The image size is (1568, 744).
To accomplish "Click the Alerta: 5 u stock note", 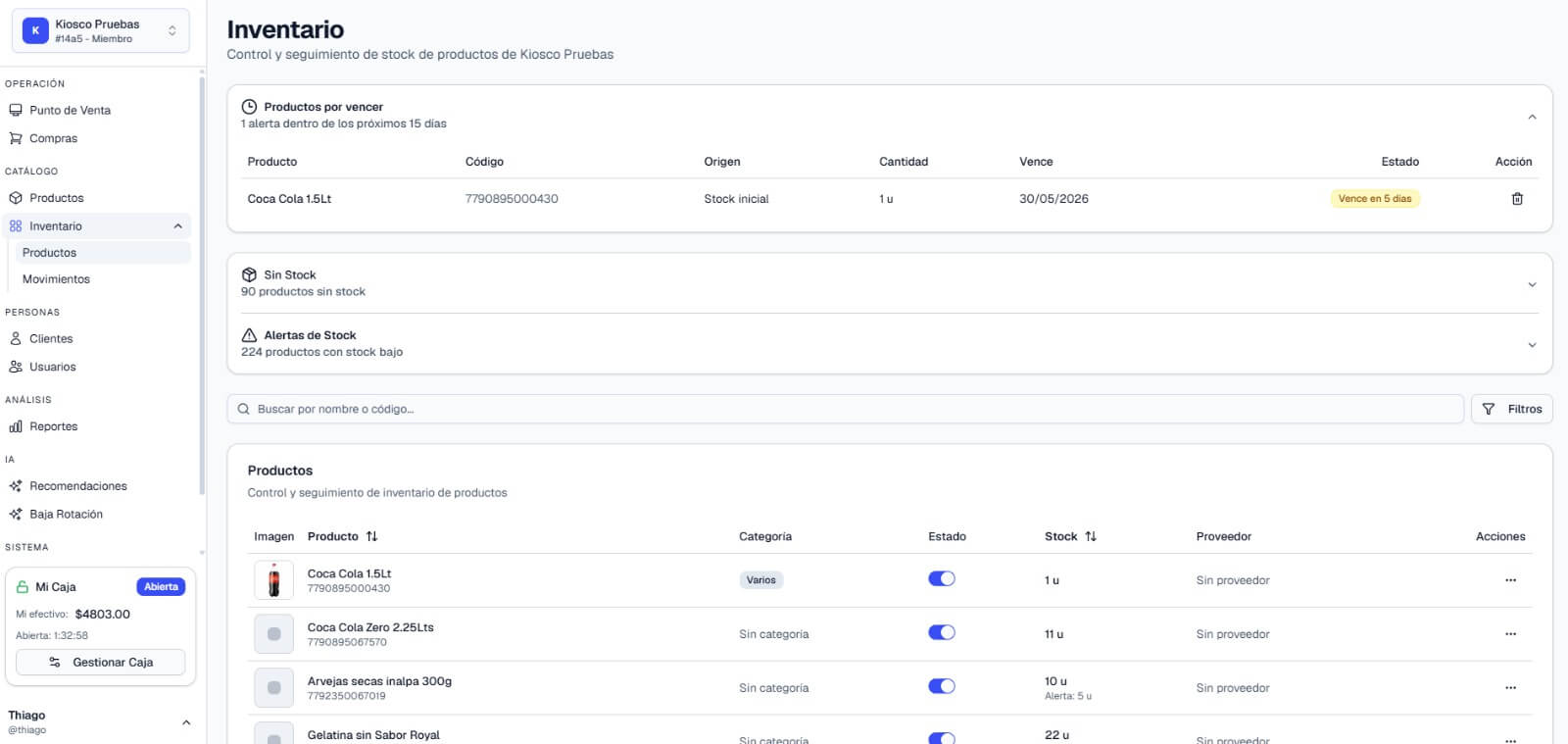I will (x=1068, y=697).
